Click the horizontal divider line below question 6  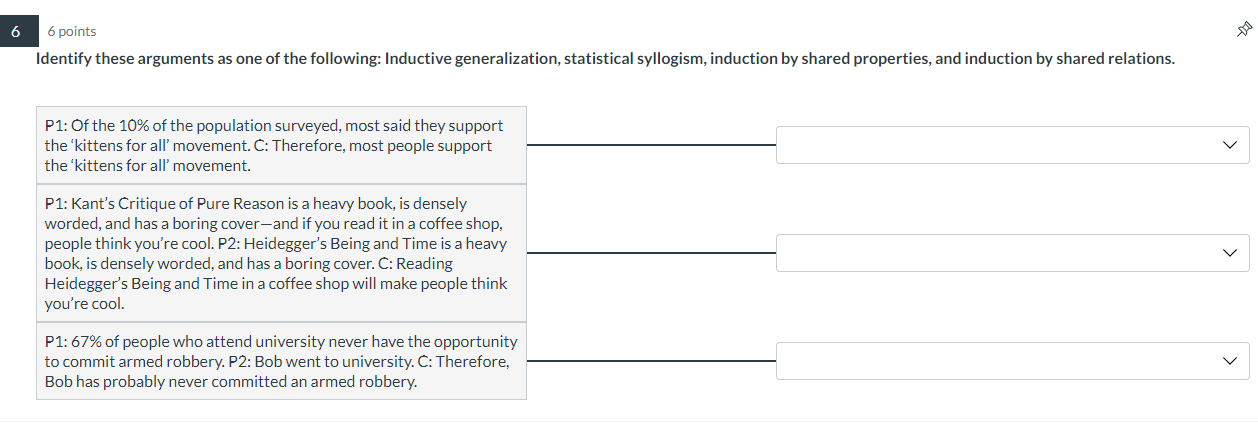[x=629, y=421]
